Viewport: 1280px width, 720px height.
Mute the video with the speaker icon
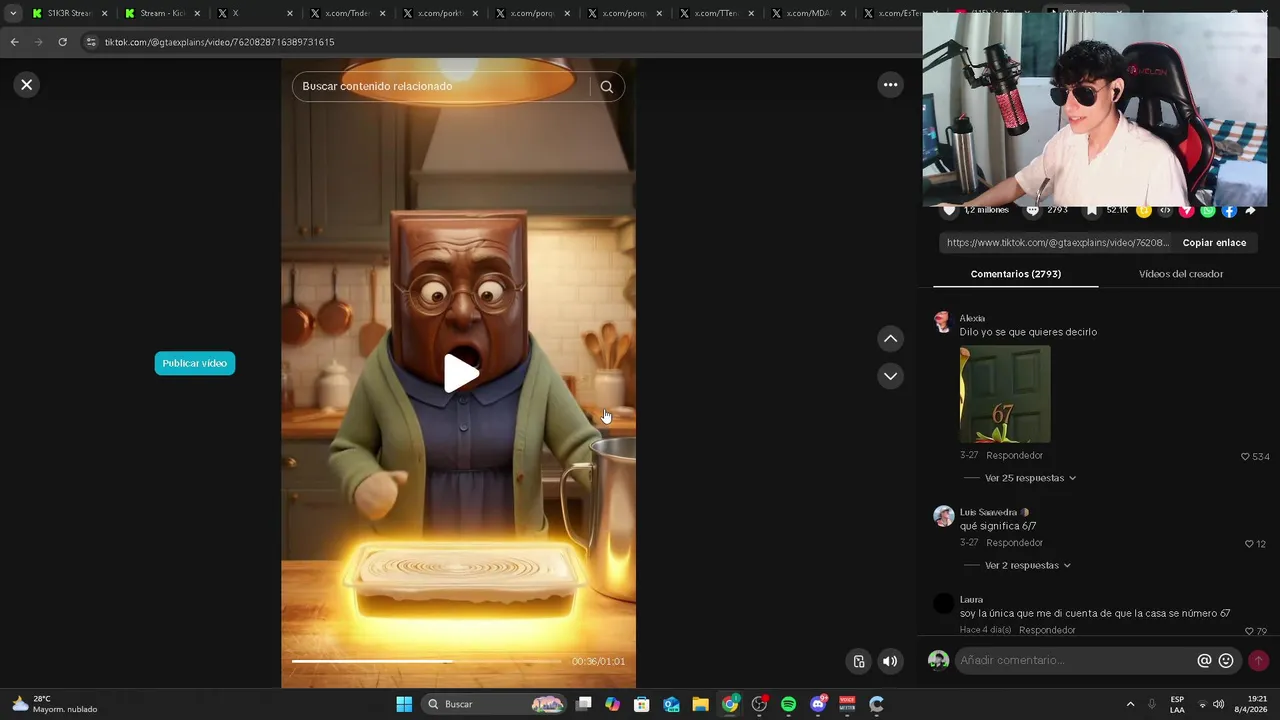pyautogui.click(x=890, y=661)
